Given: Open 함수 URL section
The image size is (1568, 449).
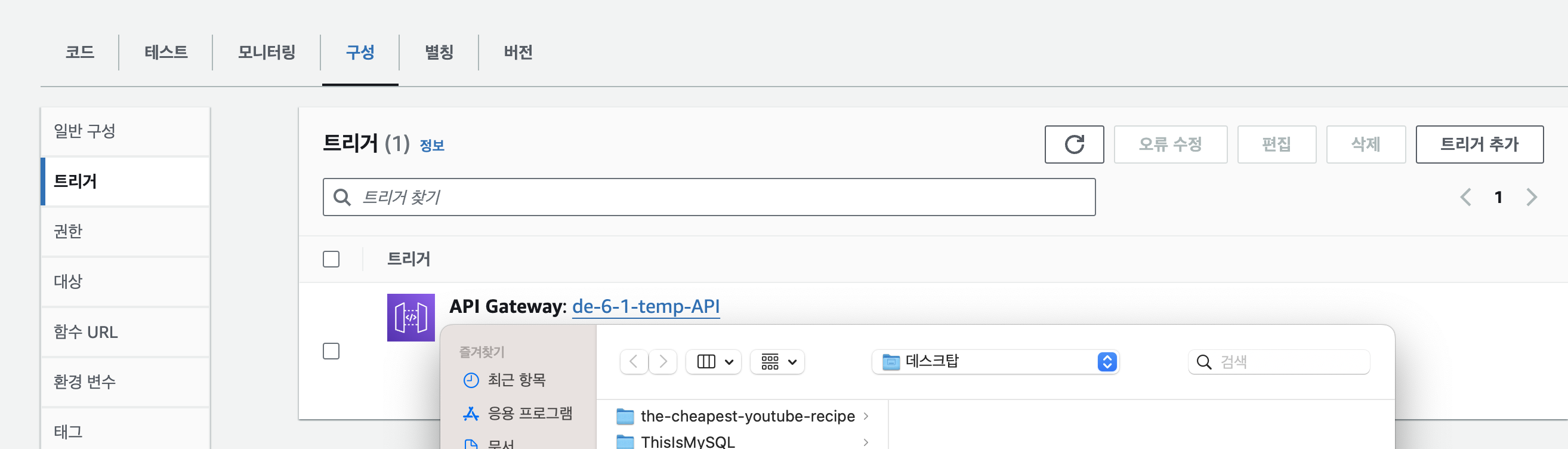Looking at the screenshot, I should pyautogui.click(x=125, y=332).
